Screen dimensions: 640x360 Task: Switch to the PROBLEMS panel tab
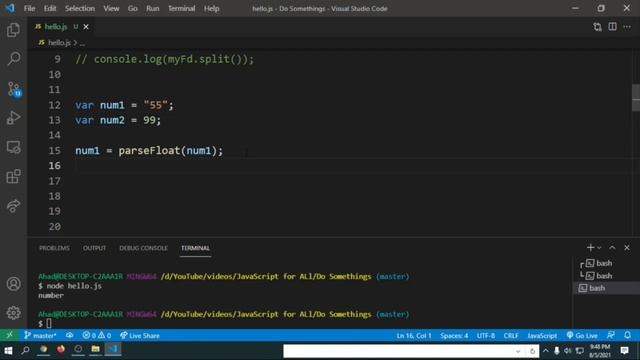[x=54, y=248]
